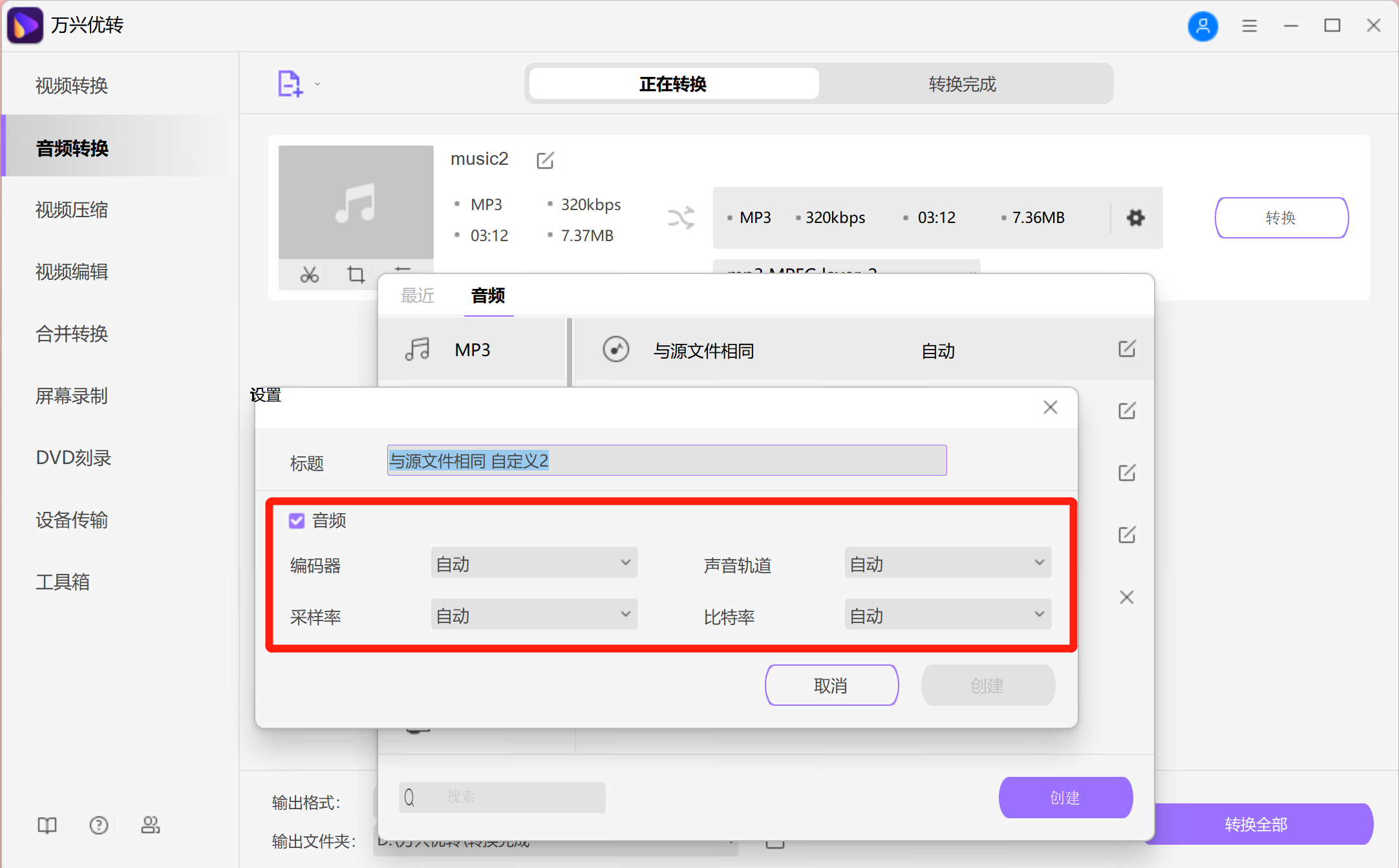Click the shuffle conversion arrows icon
The width and height of the screenshot is (1399, 868).
pyautogui.click(x=681, y=218)
